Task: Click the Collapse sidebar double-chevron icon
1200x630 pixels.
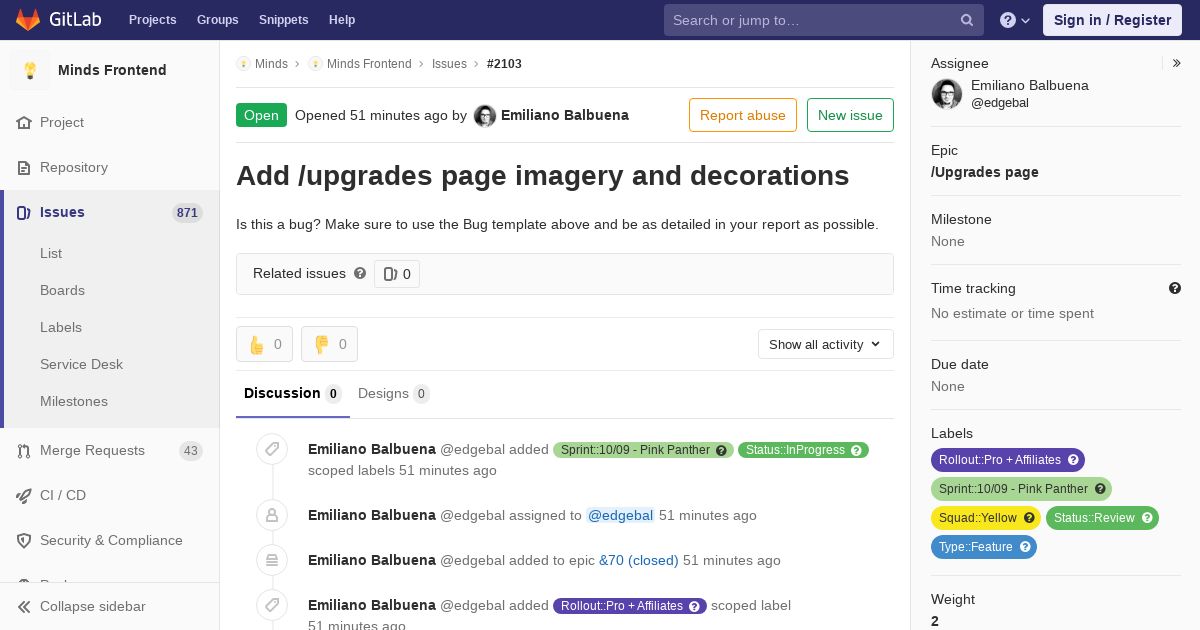Action: click(24, 606)
